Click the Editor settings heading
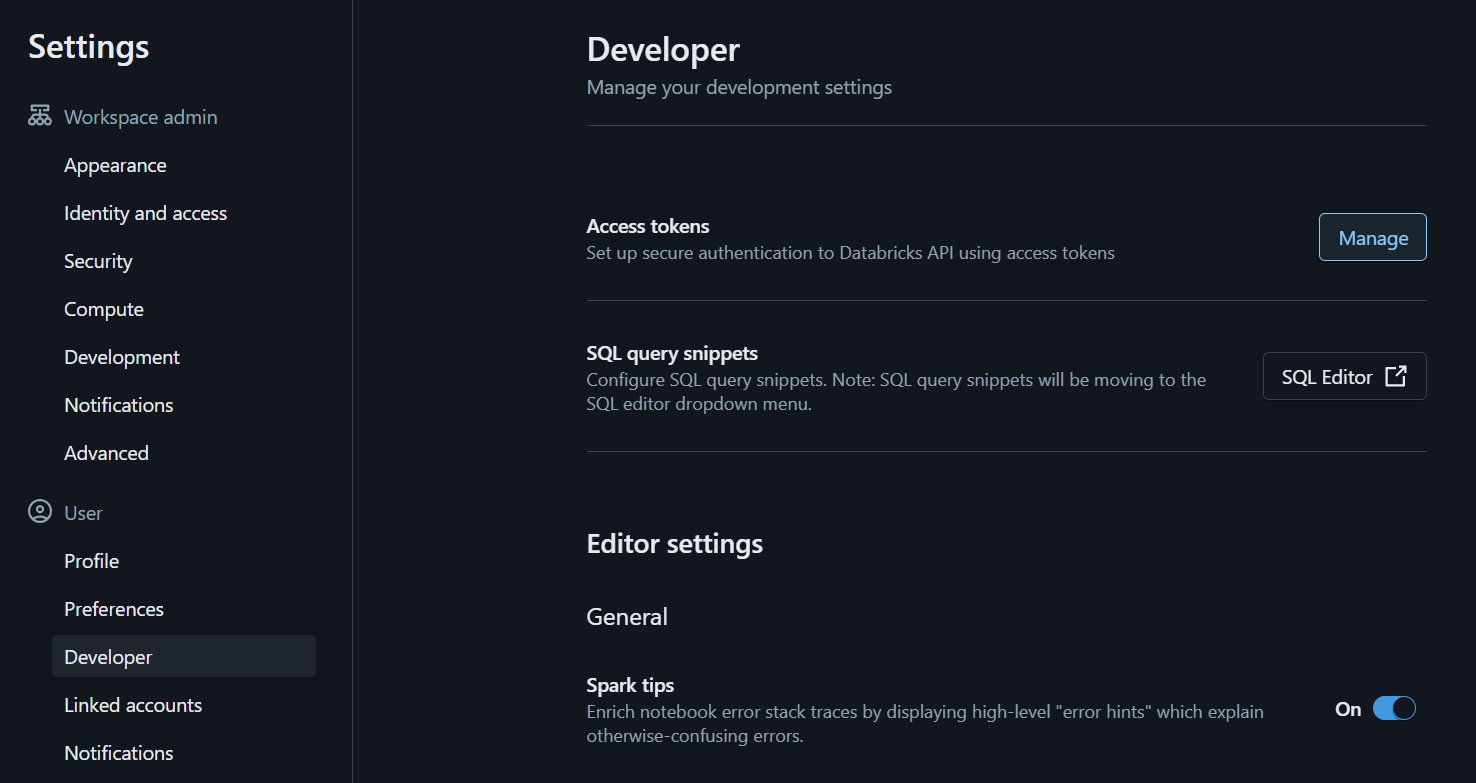1476x783 pixels. (675, 543)
